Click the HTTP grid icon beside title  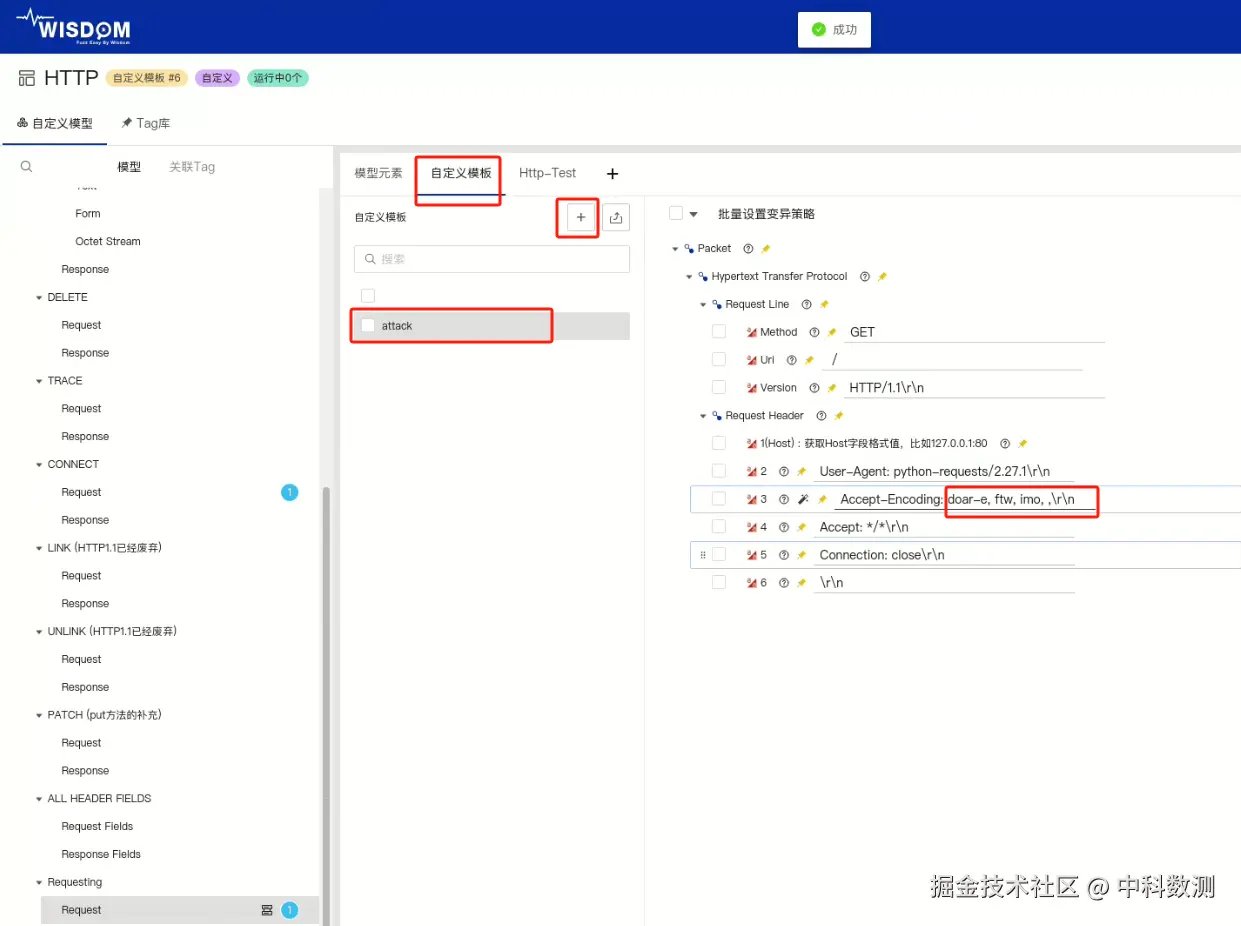[27, 78]
